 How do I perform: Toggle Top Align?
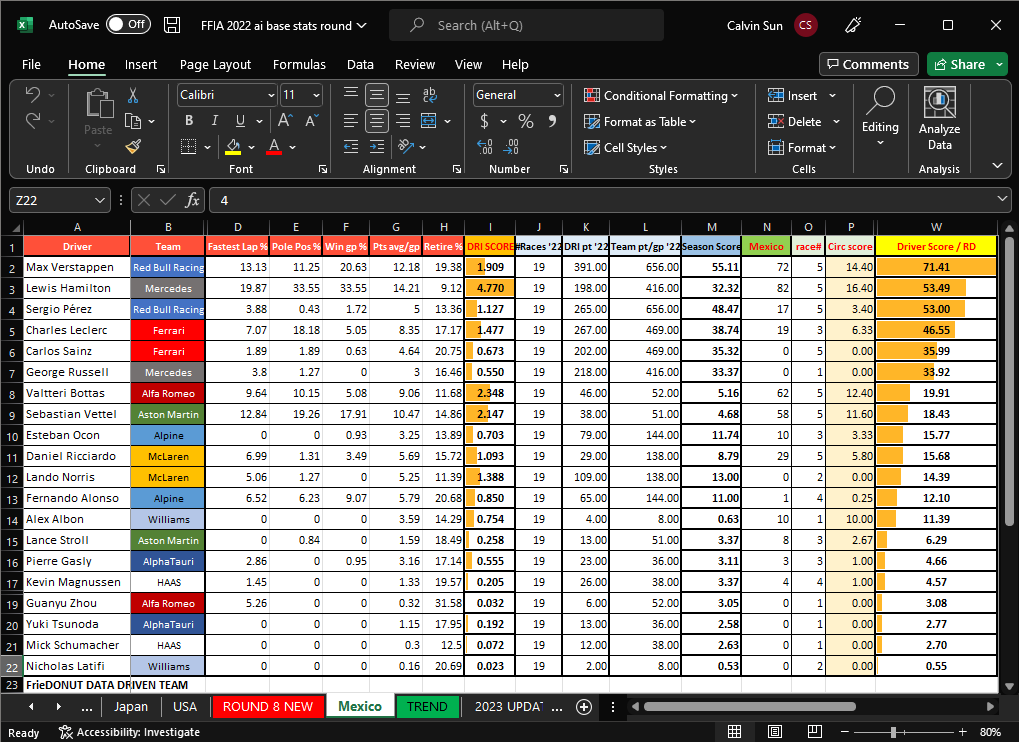tap(351, 95)
